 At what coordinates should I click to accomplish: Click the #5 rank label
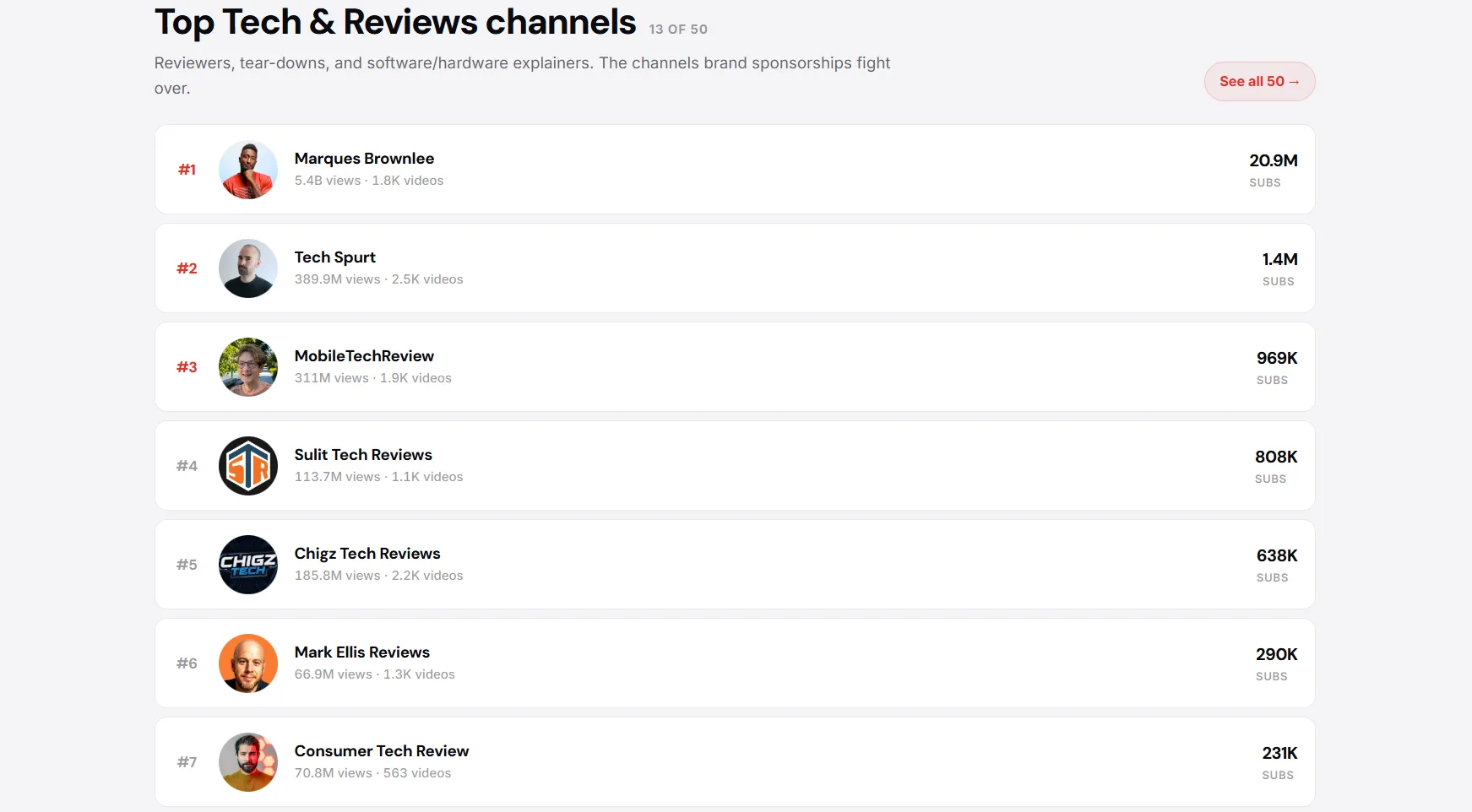(x=187, y=565)
